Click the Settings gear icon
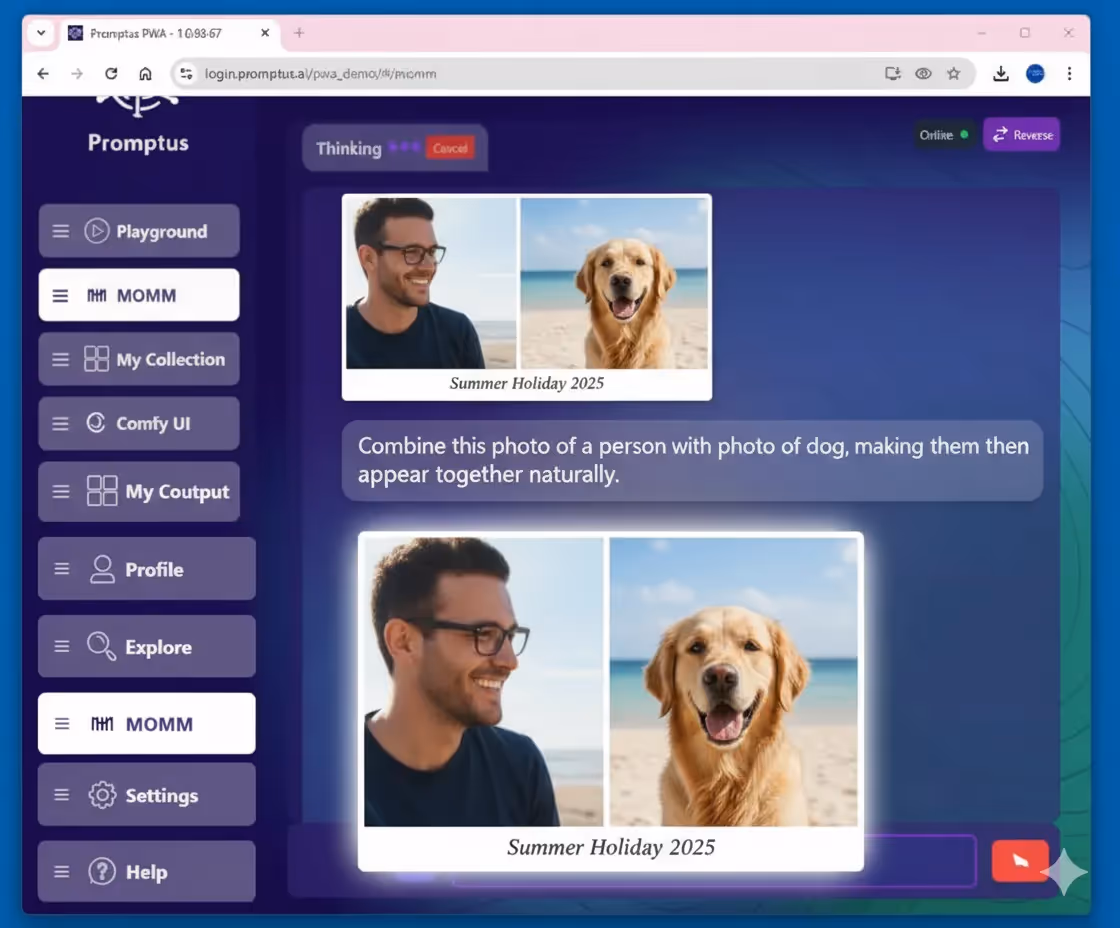The height and width of the screenshot is (928, 1120). 102,794
